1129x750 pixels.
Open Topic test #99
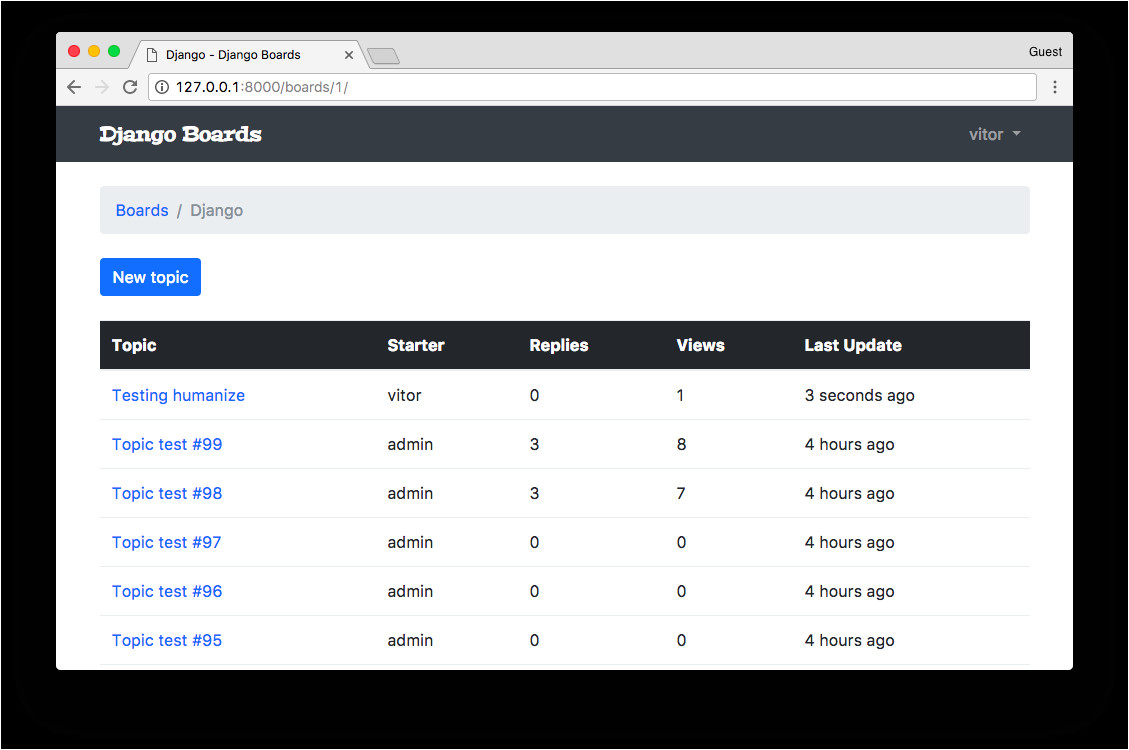(166, 444)
